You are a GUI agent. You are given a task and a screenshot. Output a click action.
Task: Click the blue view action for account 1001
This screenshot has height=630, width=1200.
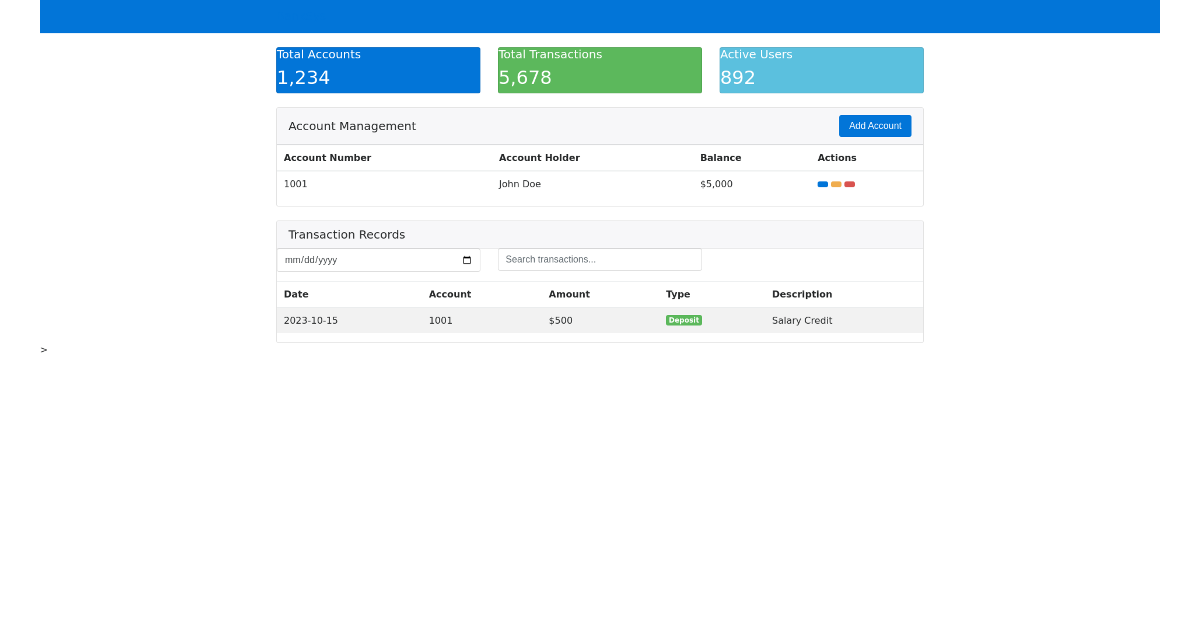[x=822, y=184]
